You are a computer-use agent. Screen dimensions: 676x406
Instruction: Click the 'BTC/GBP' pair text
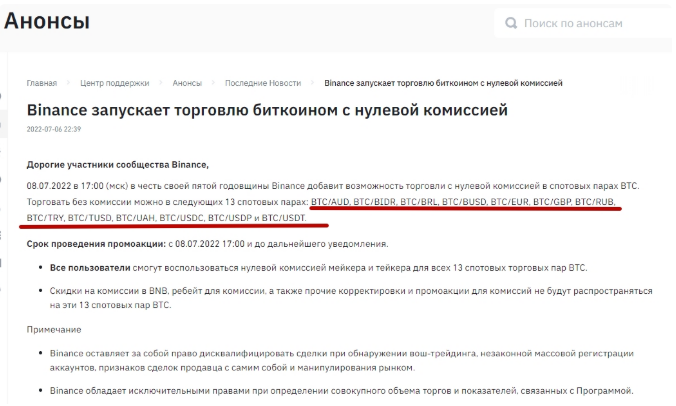pyautogui.click(x=553, y=202)
